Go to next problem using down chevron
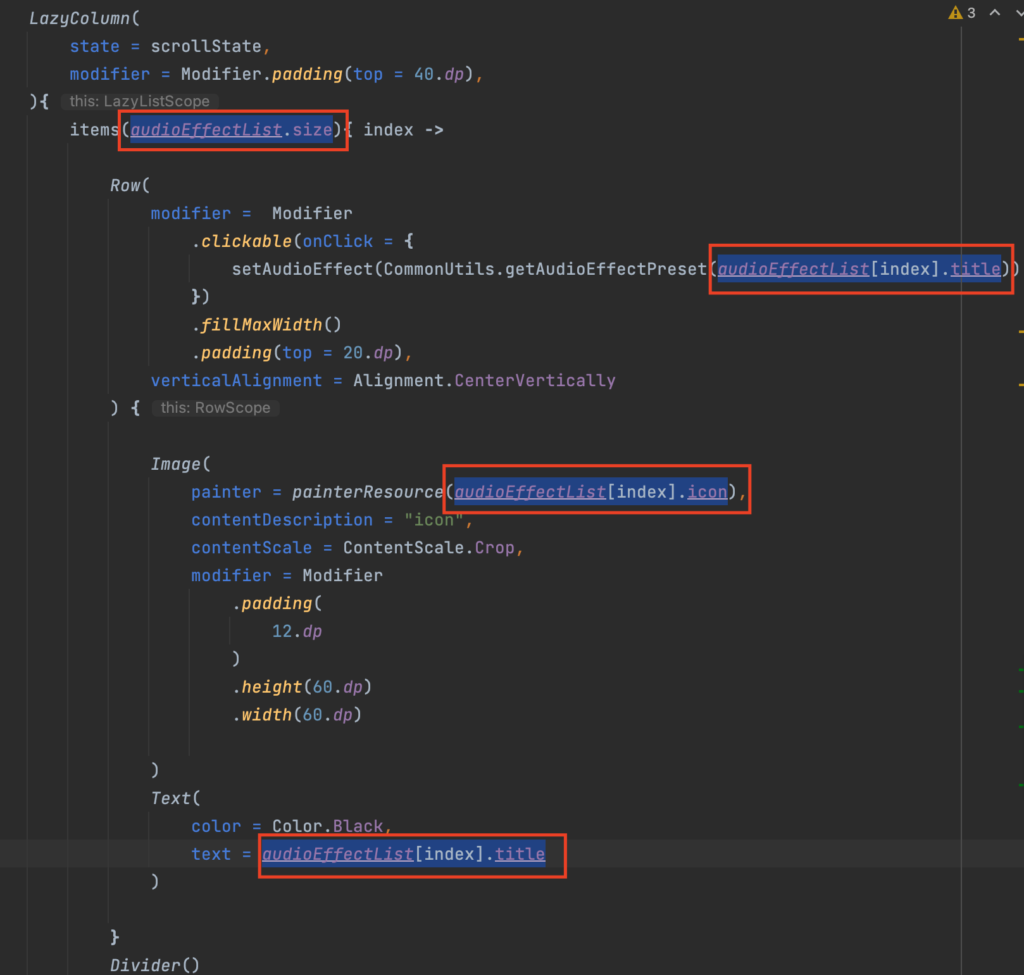Viewport: 1024px width, 975px height. [x=1020, y=13]
